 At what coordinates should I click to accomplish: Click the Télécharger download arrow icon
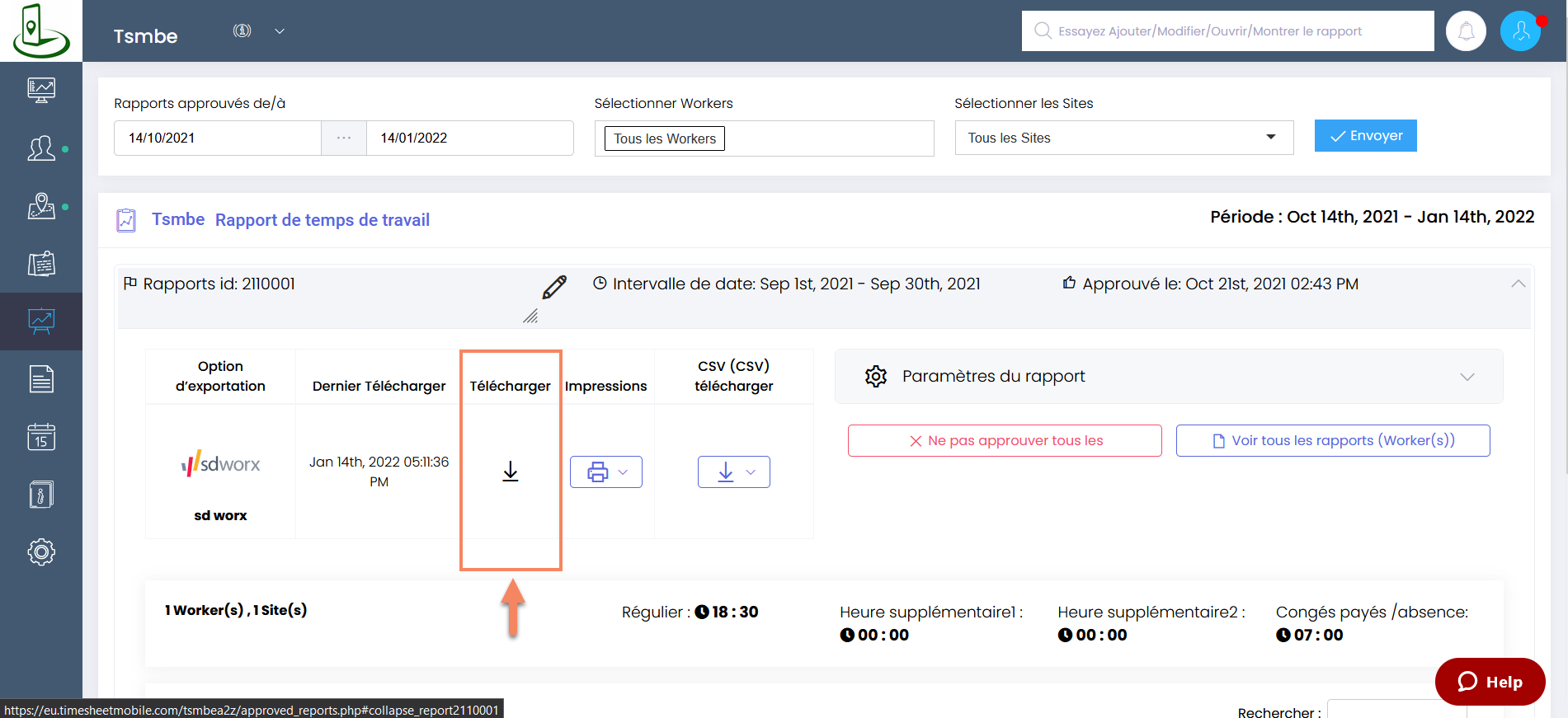pos(511,472)
